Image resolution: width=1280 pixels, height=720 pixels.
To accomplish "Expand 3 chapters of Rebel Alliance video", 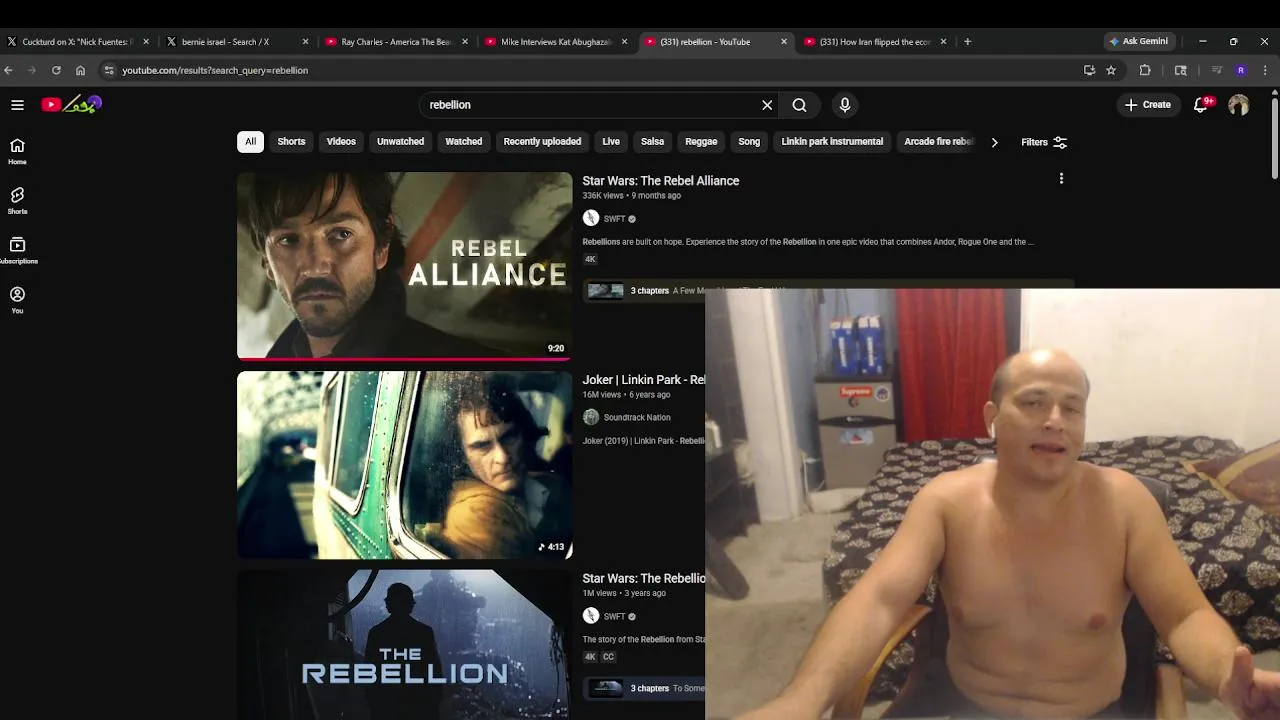I will tap(644, 291).
